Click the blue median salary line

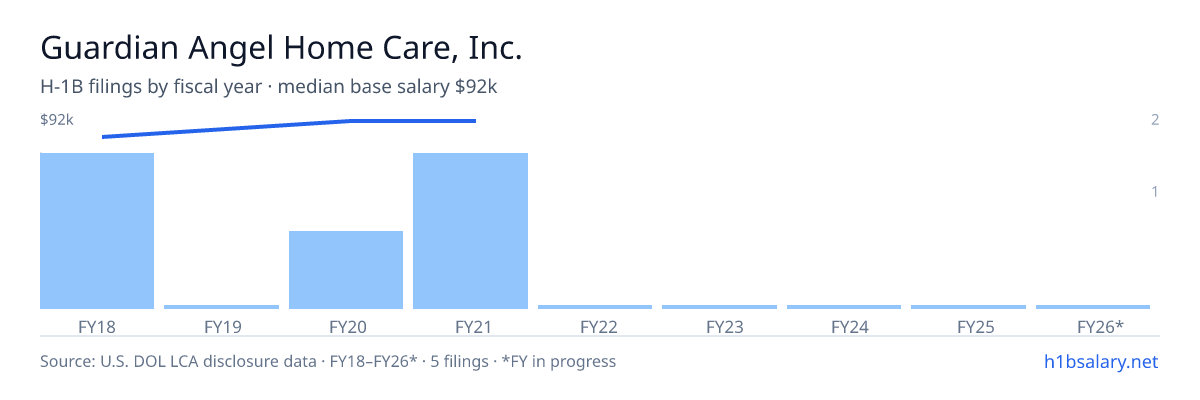[x=289, y=127]
